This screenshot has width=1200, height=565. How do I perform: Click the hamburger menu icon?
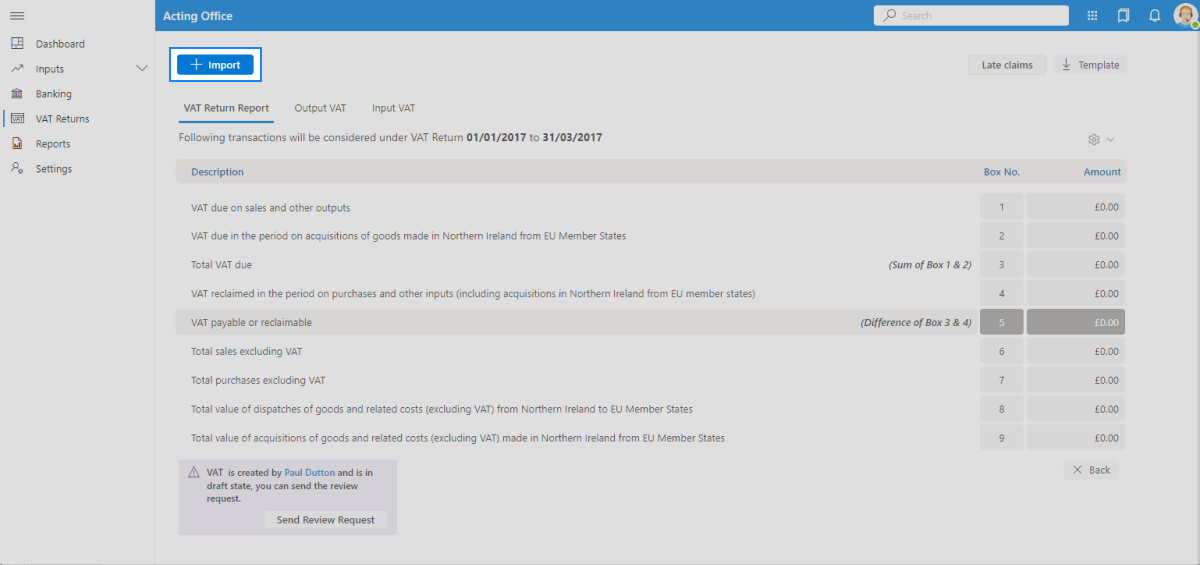[17, 16]
